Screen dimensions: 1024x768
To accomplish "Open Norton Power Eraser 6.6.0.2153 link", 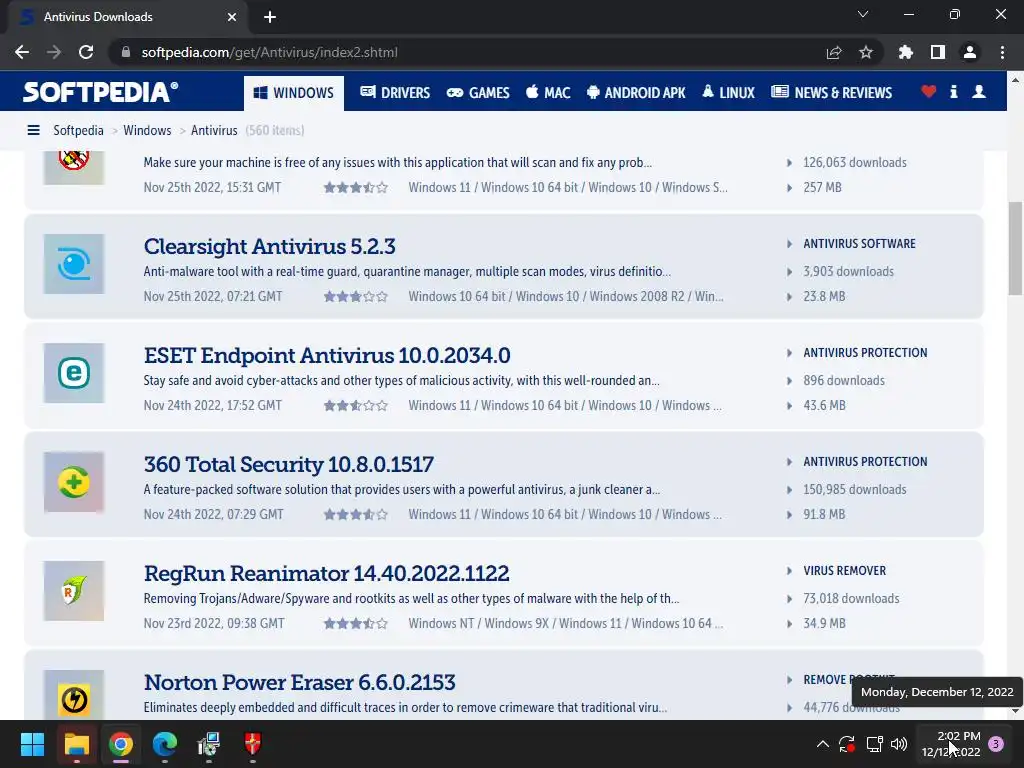I will tap(300, 683).
